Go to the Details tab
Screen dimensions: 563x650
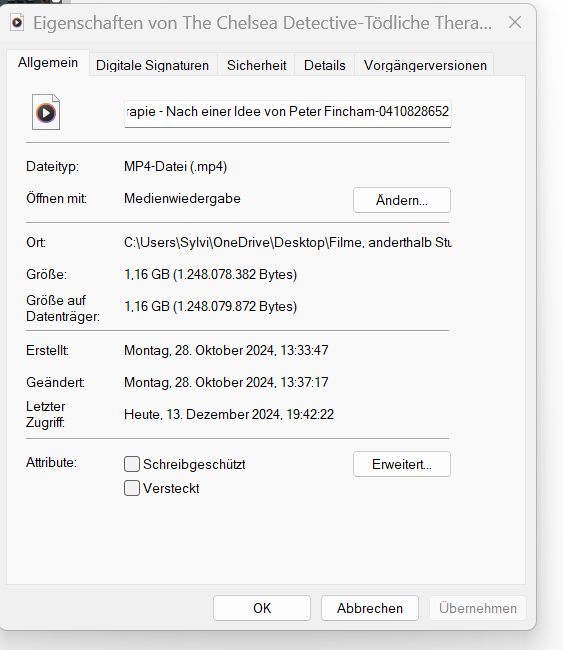[x=325, y=65]
